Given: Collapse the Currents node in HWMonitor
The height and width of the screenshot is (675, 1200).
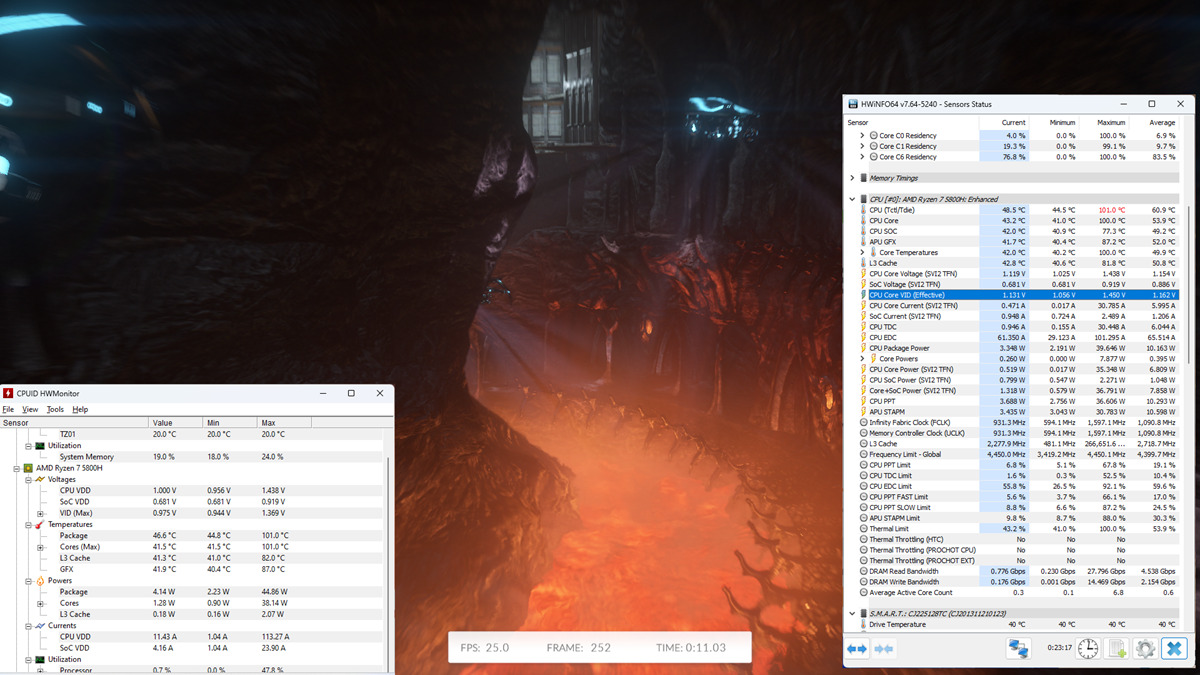Looking at the screenshot, I should click(28, 625).
